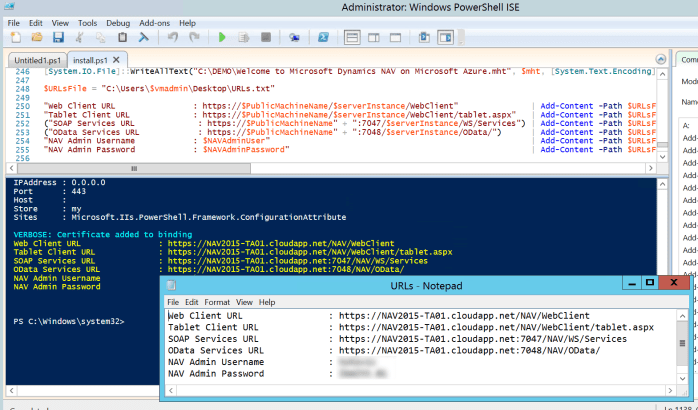Open the Add-ons menu
This screenshot has height=410, width=698.
pyautogui.click(x=154, y=21)
